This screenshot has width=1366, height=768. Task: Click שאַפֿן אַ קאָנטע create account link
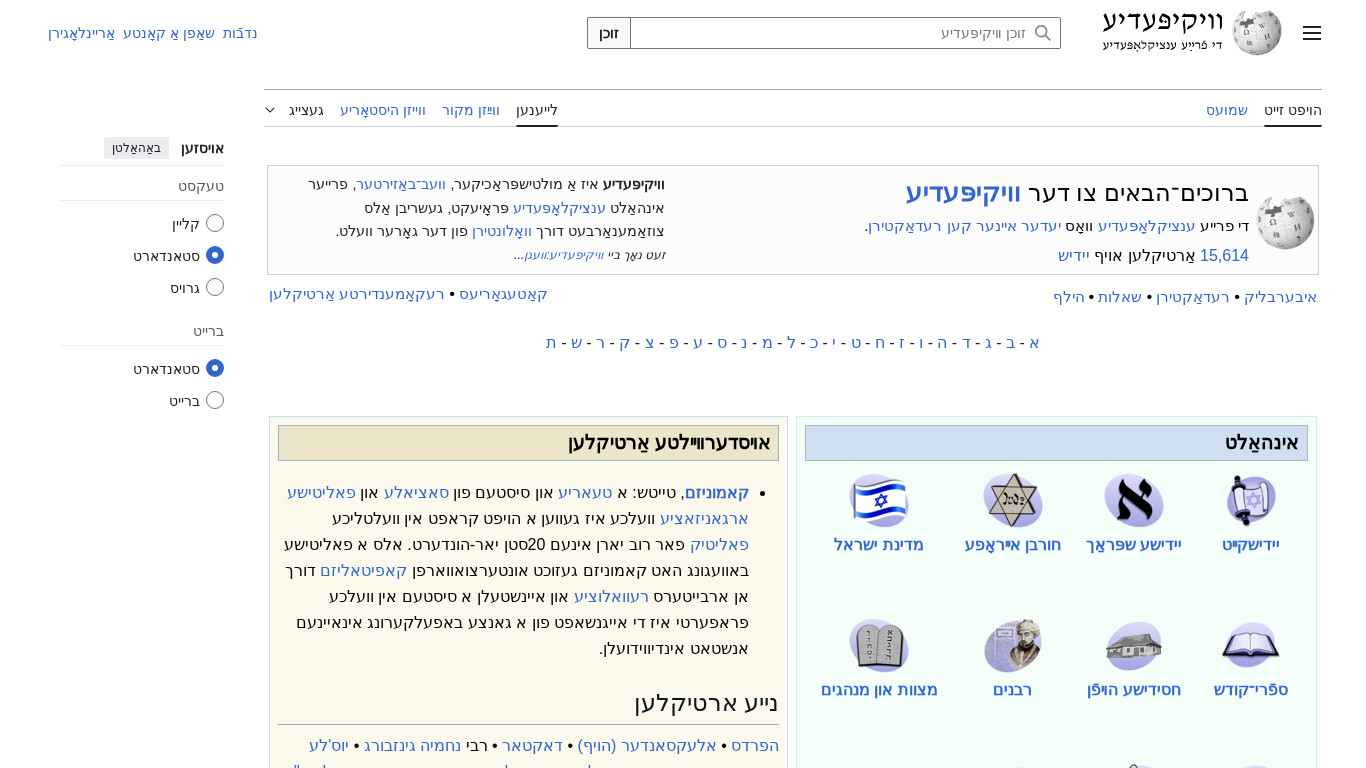point(169,33)
